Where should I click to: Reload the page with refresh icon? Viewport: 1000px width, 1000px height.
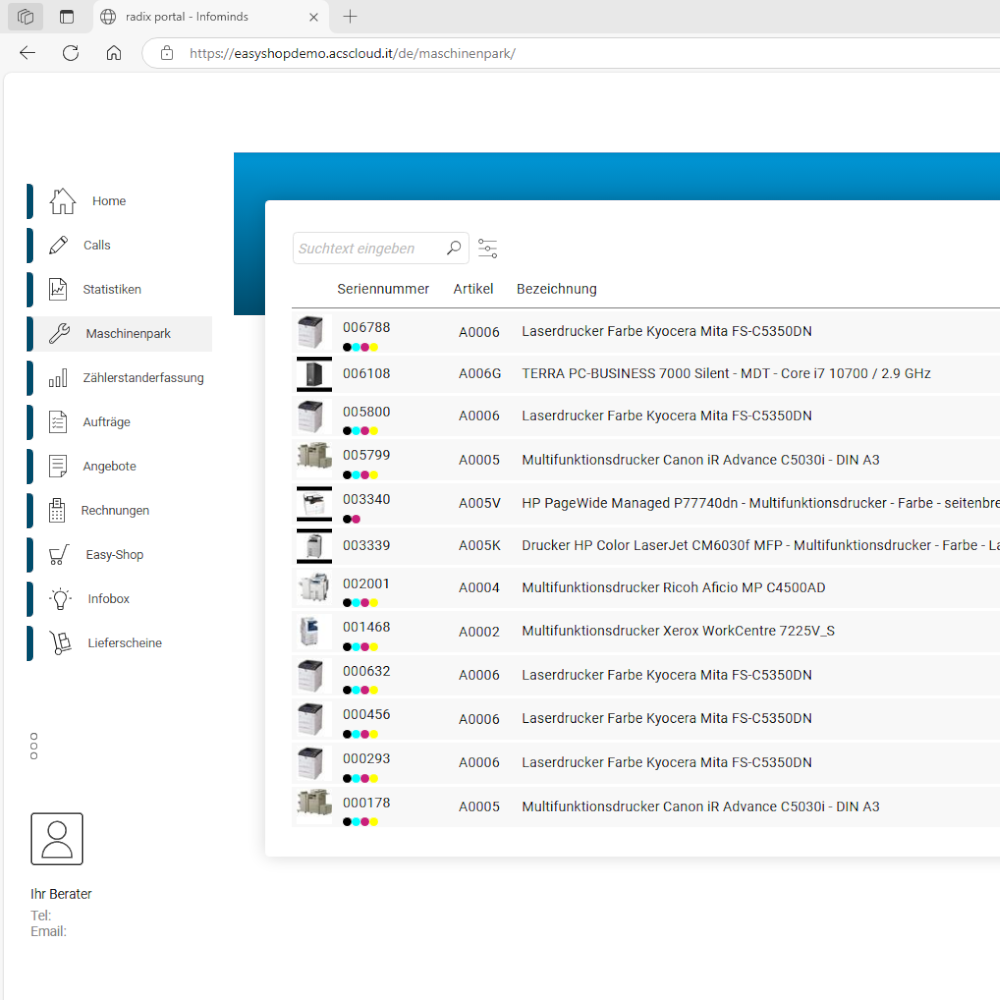71,53
